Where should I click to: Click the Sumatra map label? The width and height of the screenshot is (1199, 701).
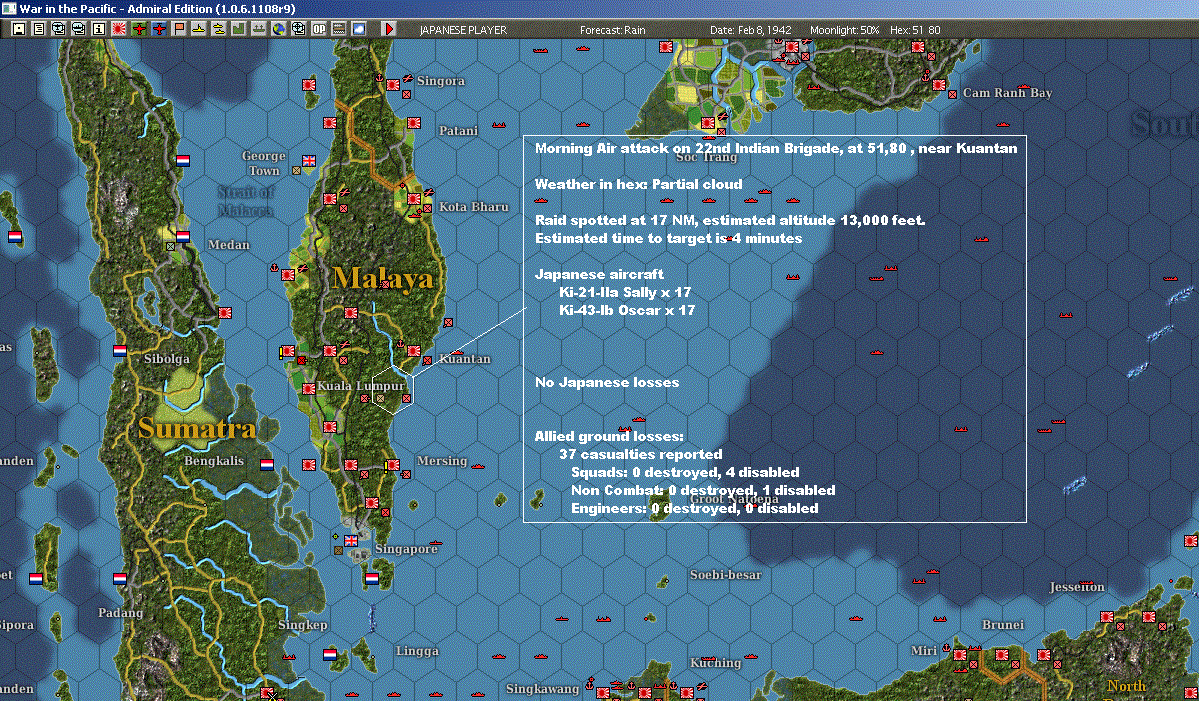click(x=197, y=427)
